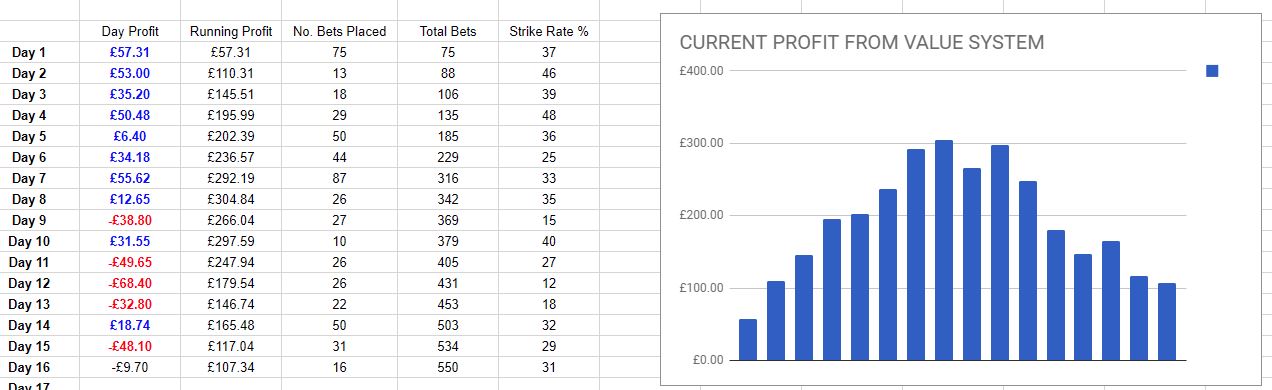
Task: Select the Total Bets header cell
Action: [x=448, y=31]
